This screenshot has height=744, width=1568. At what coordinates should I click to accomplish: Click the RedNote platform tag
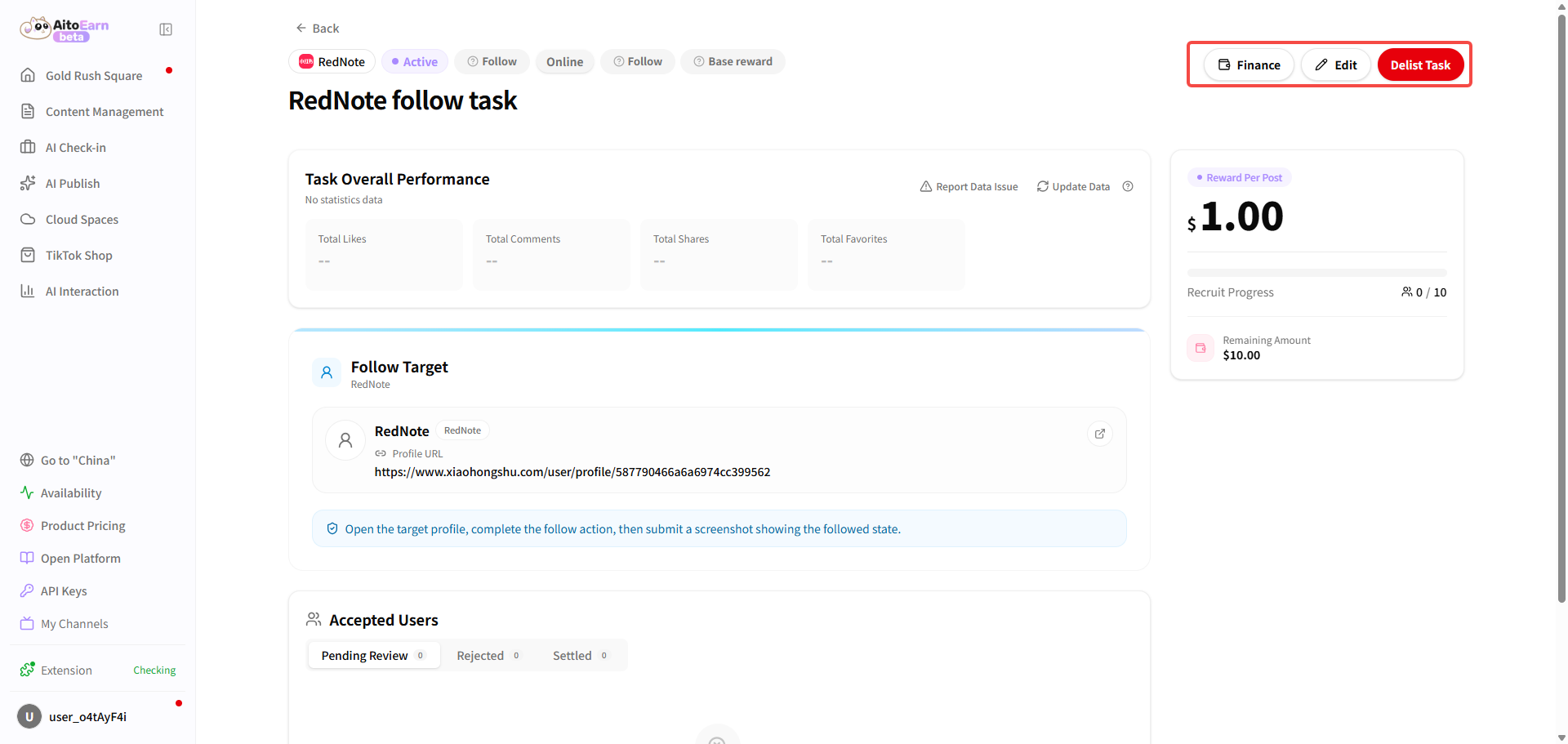(332, 62)
